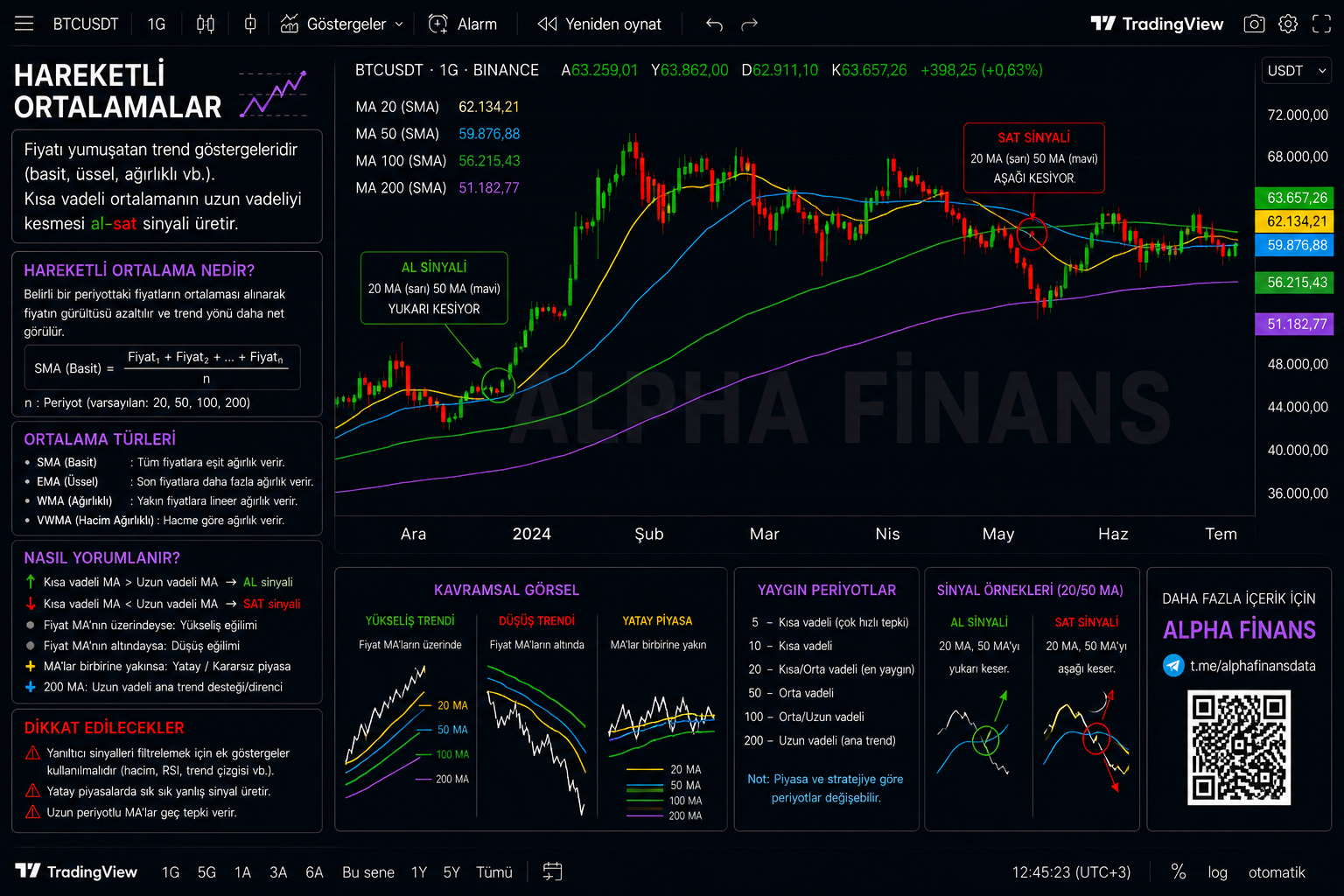Click the AL SİNYALİ annotation box

tap(434, 288)
